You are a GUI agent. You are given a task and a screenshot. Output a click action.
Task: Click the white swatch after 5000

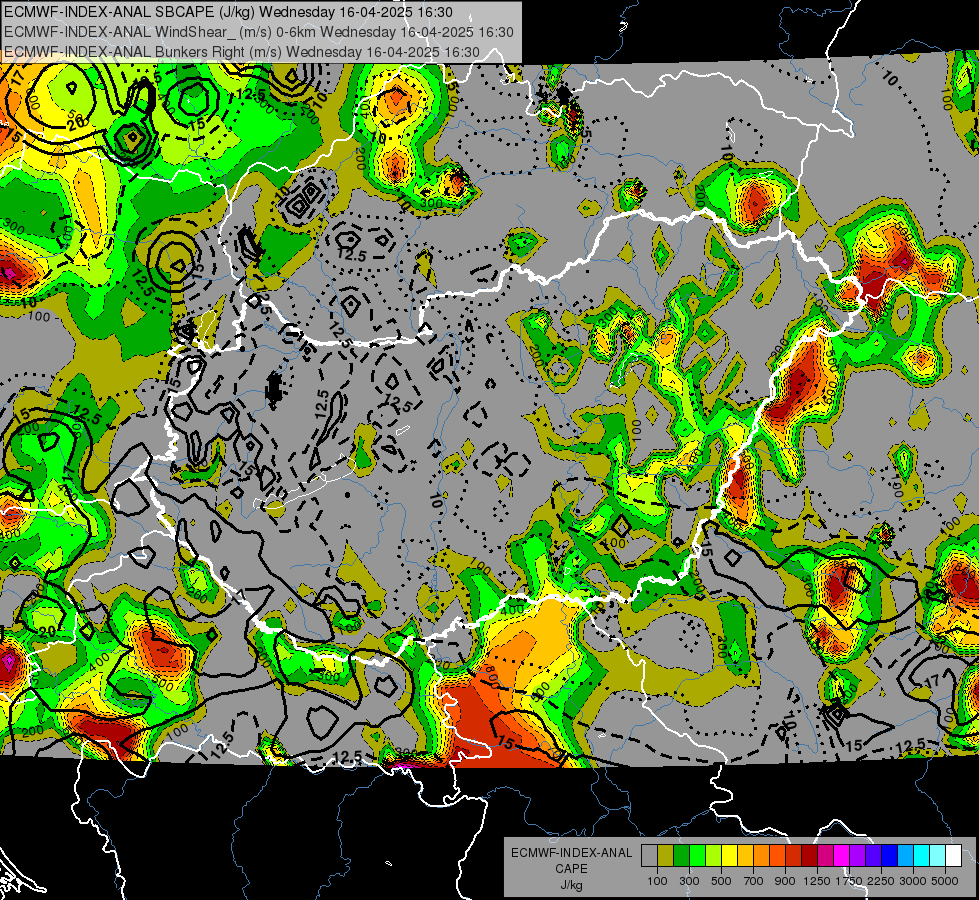pos(954,856)
